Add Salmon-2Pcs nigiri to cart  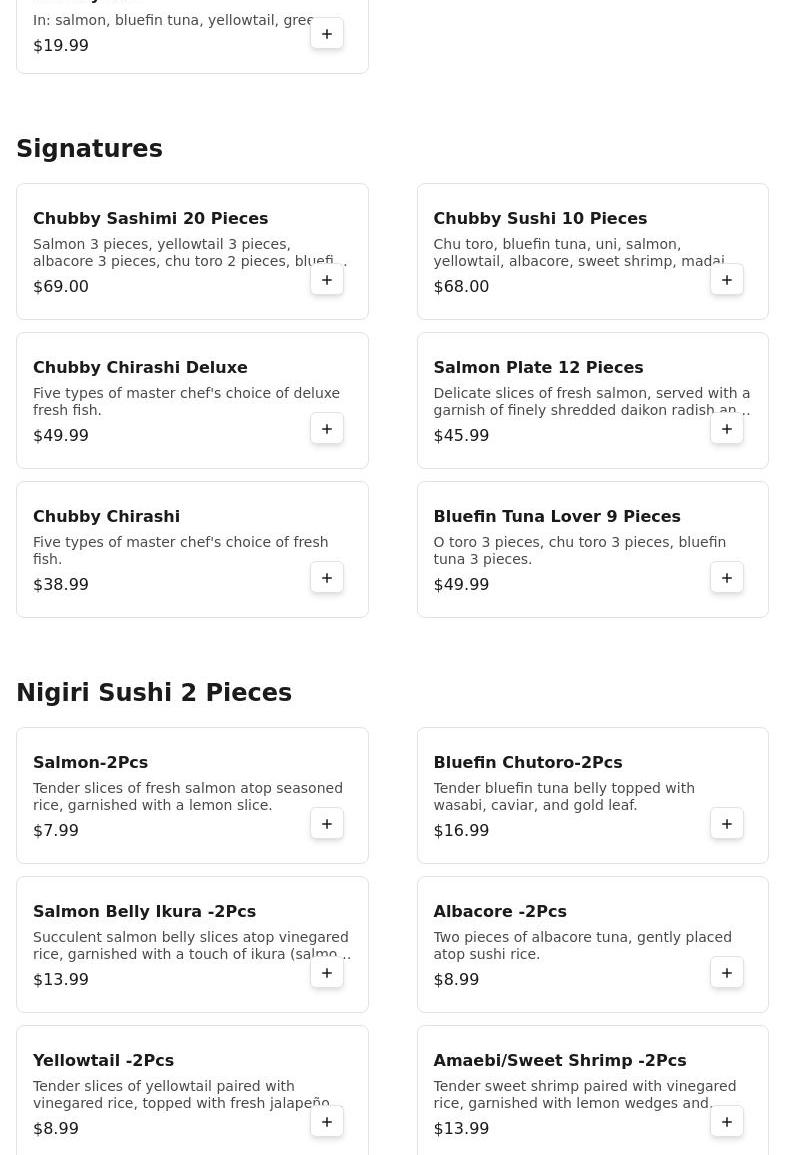327,824
